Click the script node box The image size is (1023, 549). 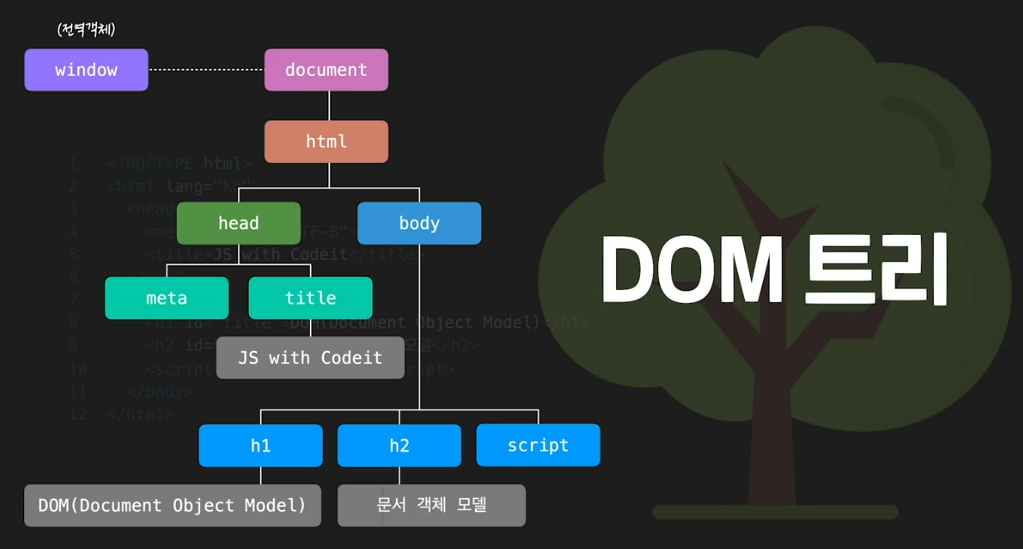[x=538, y=446]
